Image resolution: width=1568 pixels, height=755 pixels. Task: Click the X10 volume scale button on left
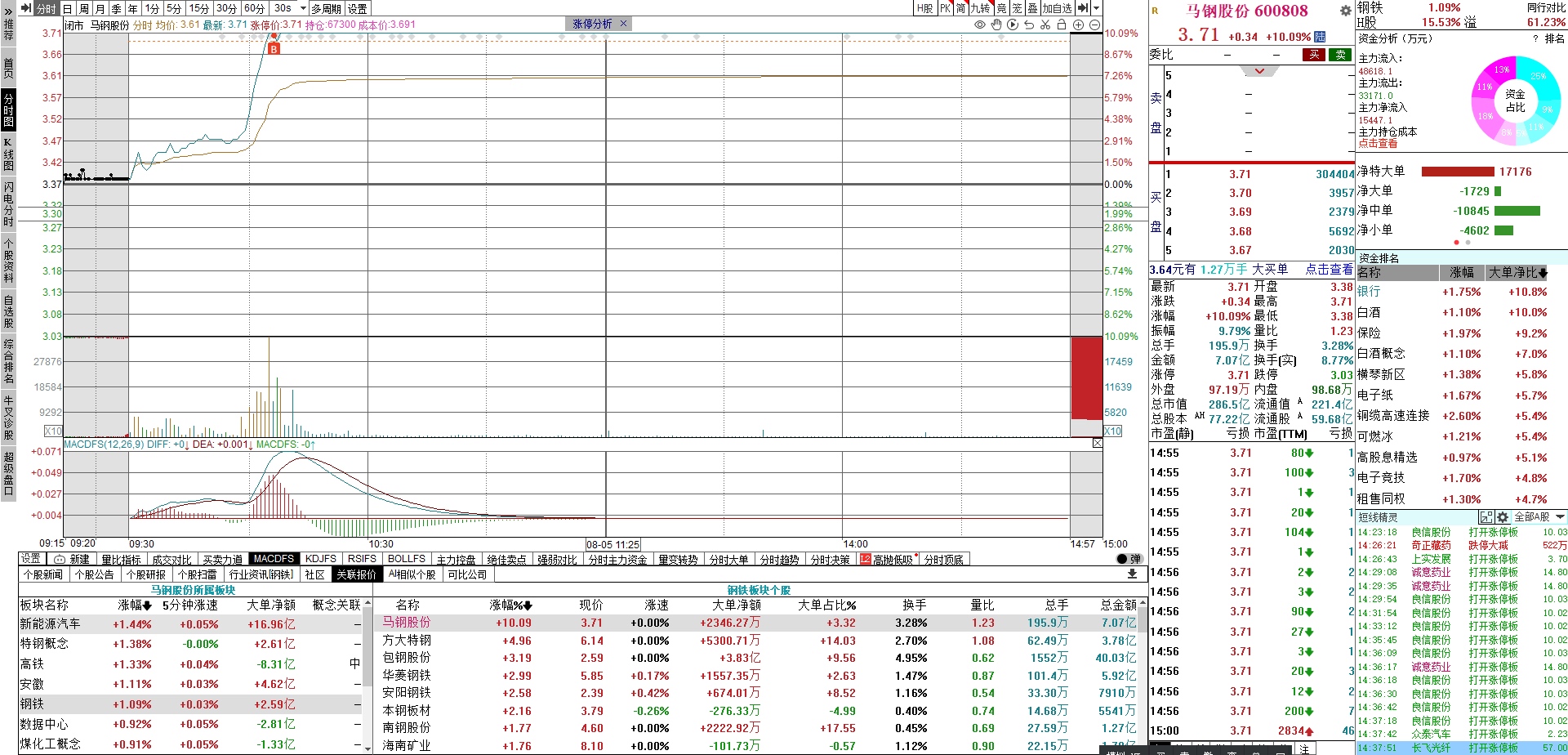pyautogui.click(x=53, y=431)
